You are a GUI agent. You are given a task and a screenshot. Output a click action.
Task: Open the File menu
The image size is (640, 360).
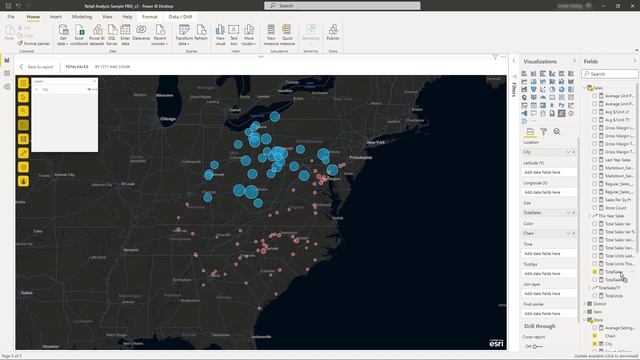click(x=11, y=17)
